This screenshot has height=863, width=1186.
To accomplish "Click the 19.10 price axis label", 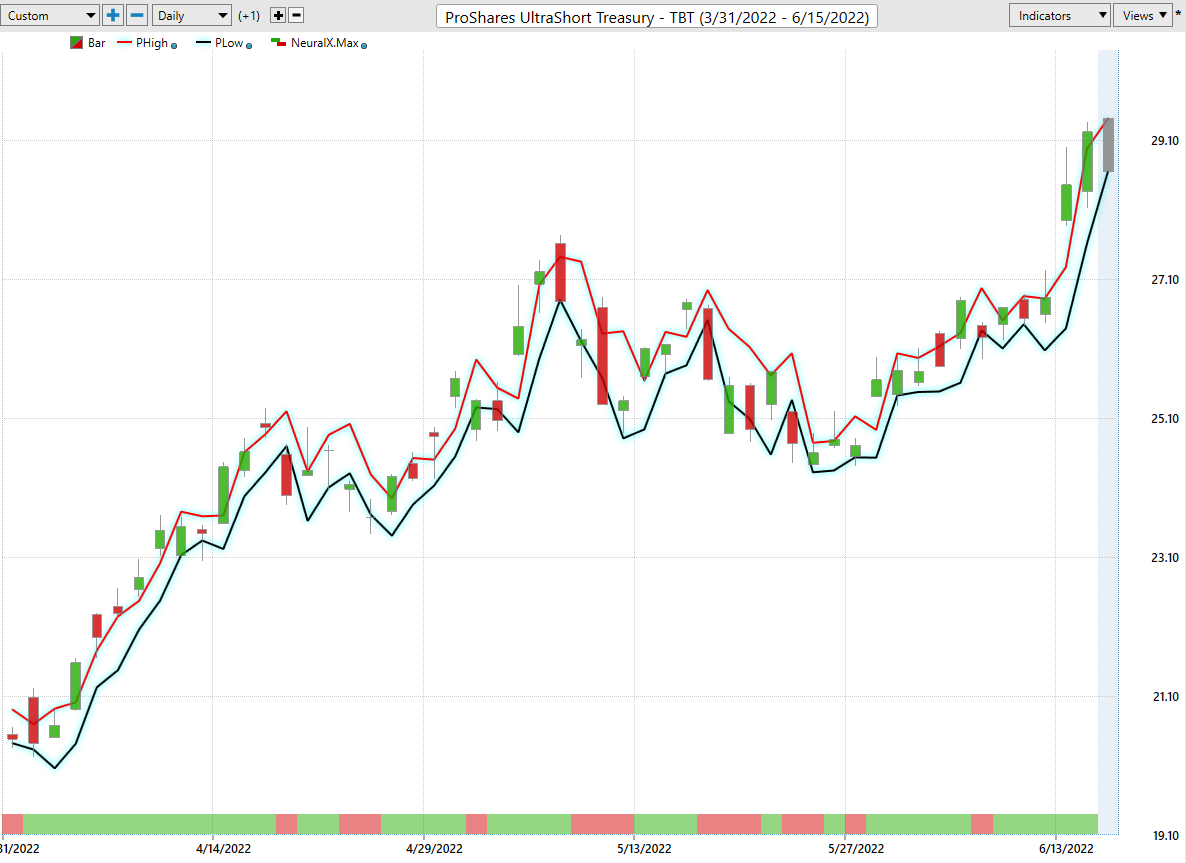I will [x=1165, y=836].
